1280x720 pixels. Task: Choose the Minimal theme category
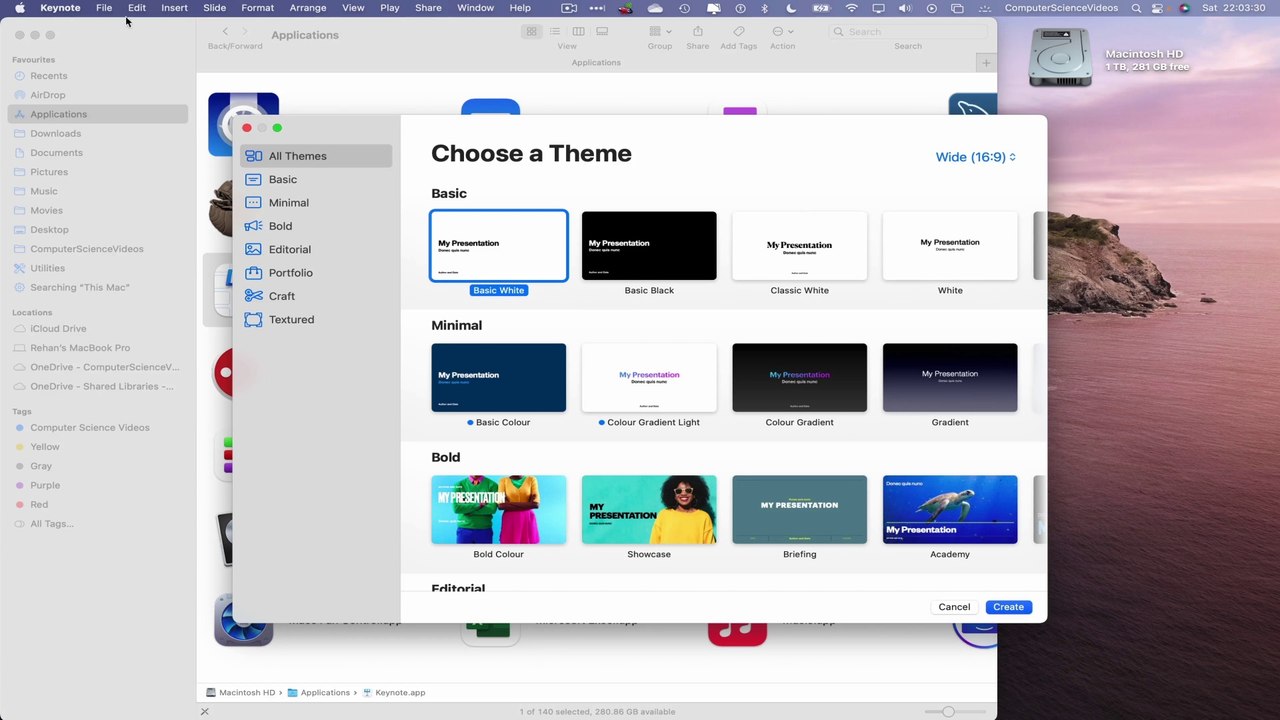click(316, 202)
